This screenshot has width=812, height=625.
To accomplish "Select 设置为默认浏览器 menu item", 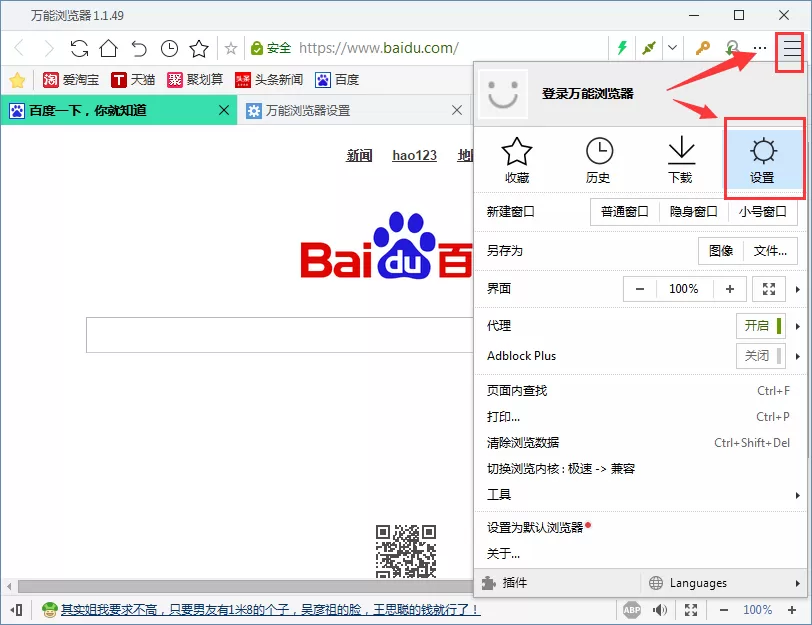I will coord(641,528).
